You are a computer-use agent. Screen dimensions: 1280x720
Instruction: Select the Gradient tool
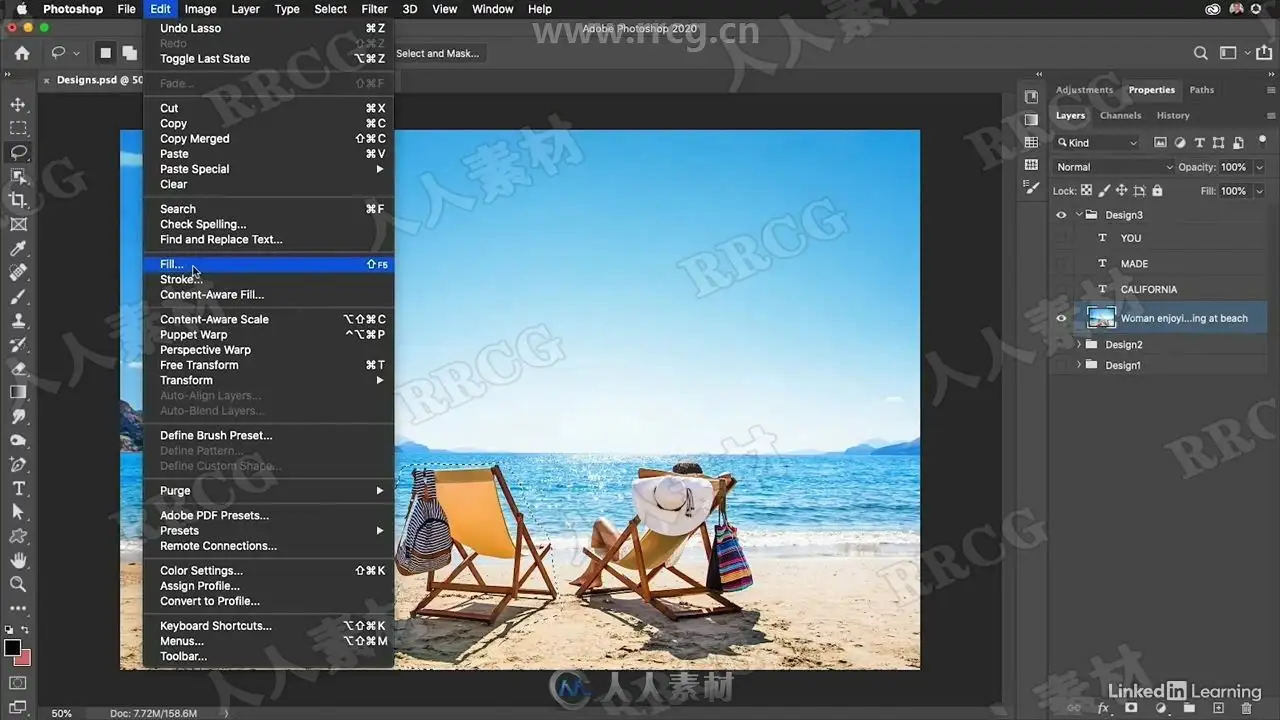(x=18, y=392)
